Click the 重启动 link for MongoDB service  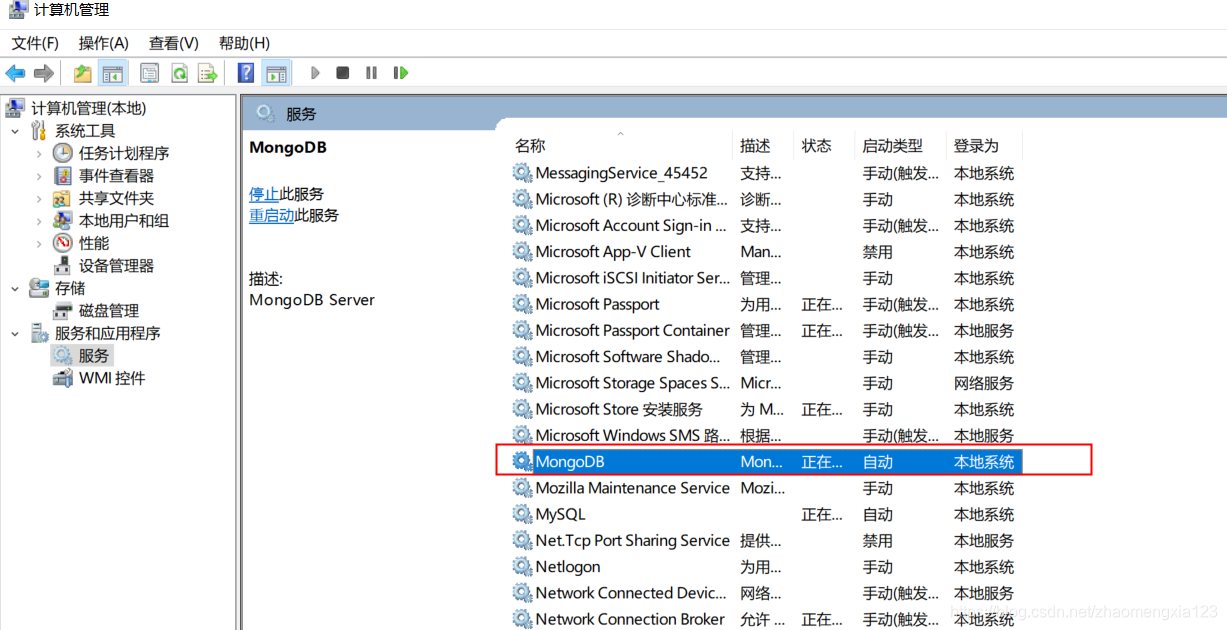272,215
